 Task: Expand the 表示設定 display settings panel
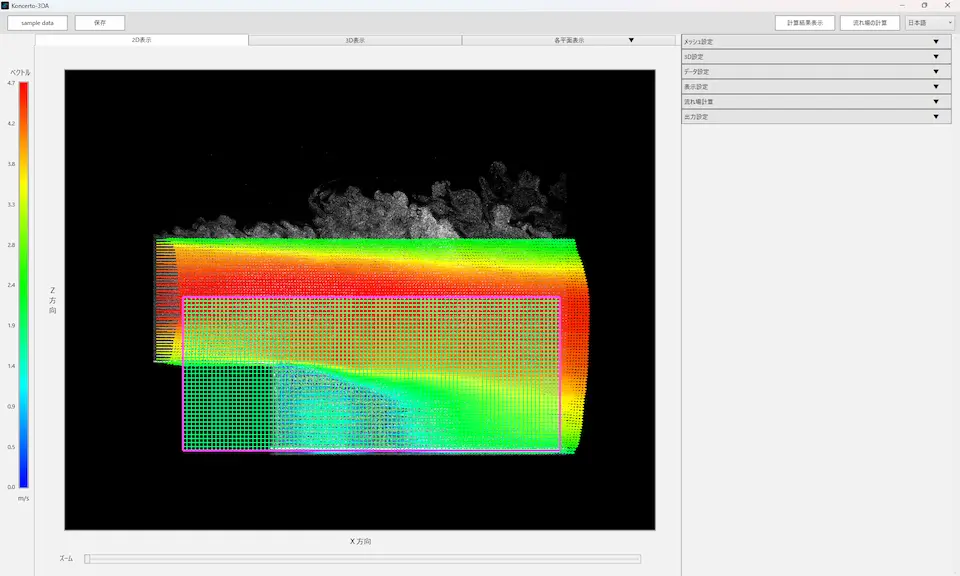pyautogui.click(x=816, y=86)
